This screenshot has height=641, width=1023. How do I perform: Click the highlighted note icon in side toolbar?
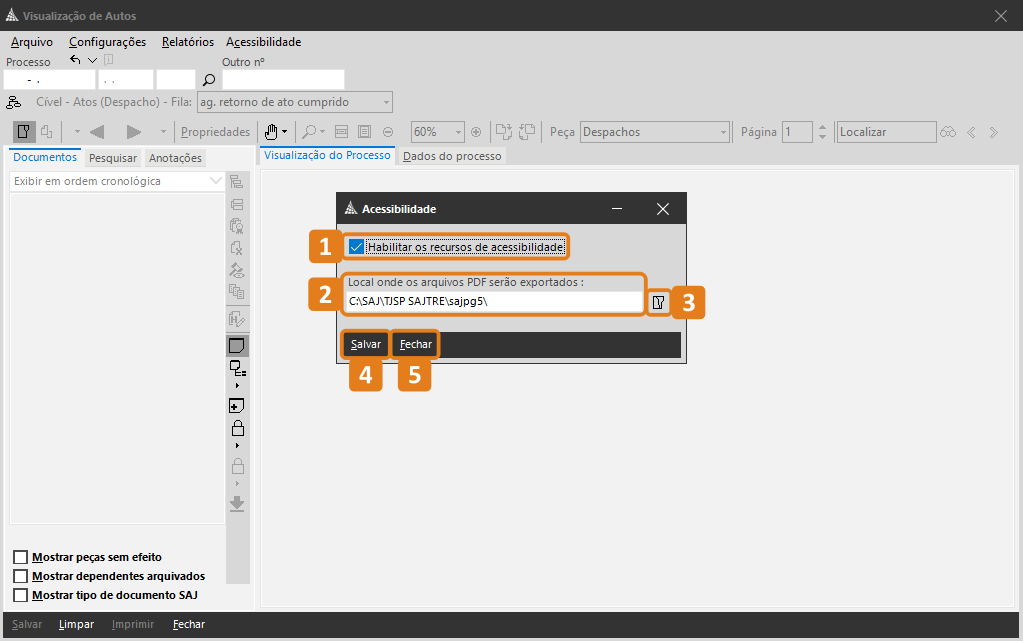(237, 345)
